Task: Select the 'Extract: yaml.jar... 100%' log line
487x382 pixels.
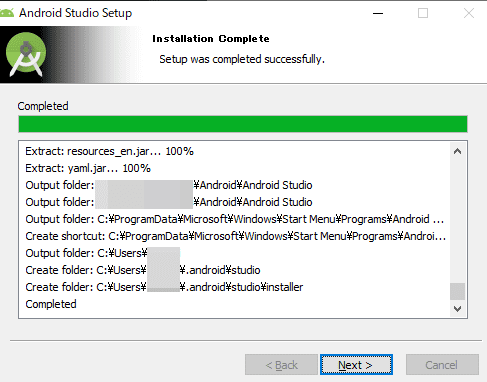Action: (88, 168)
